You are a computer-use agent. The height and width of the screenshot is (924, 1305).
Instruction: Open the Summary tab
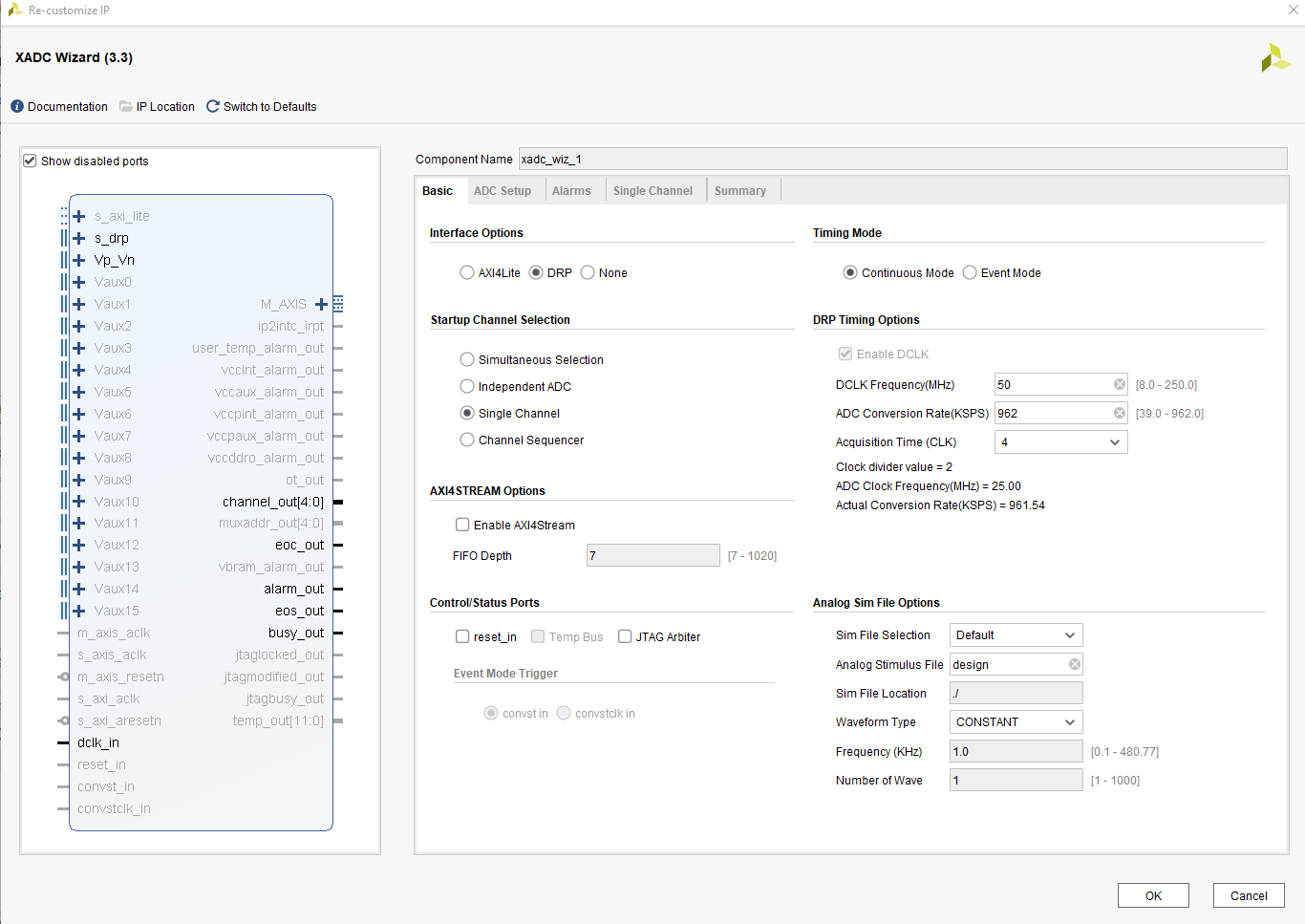click(x=740, y=191)
